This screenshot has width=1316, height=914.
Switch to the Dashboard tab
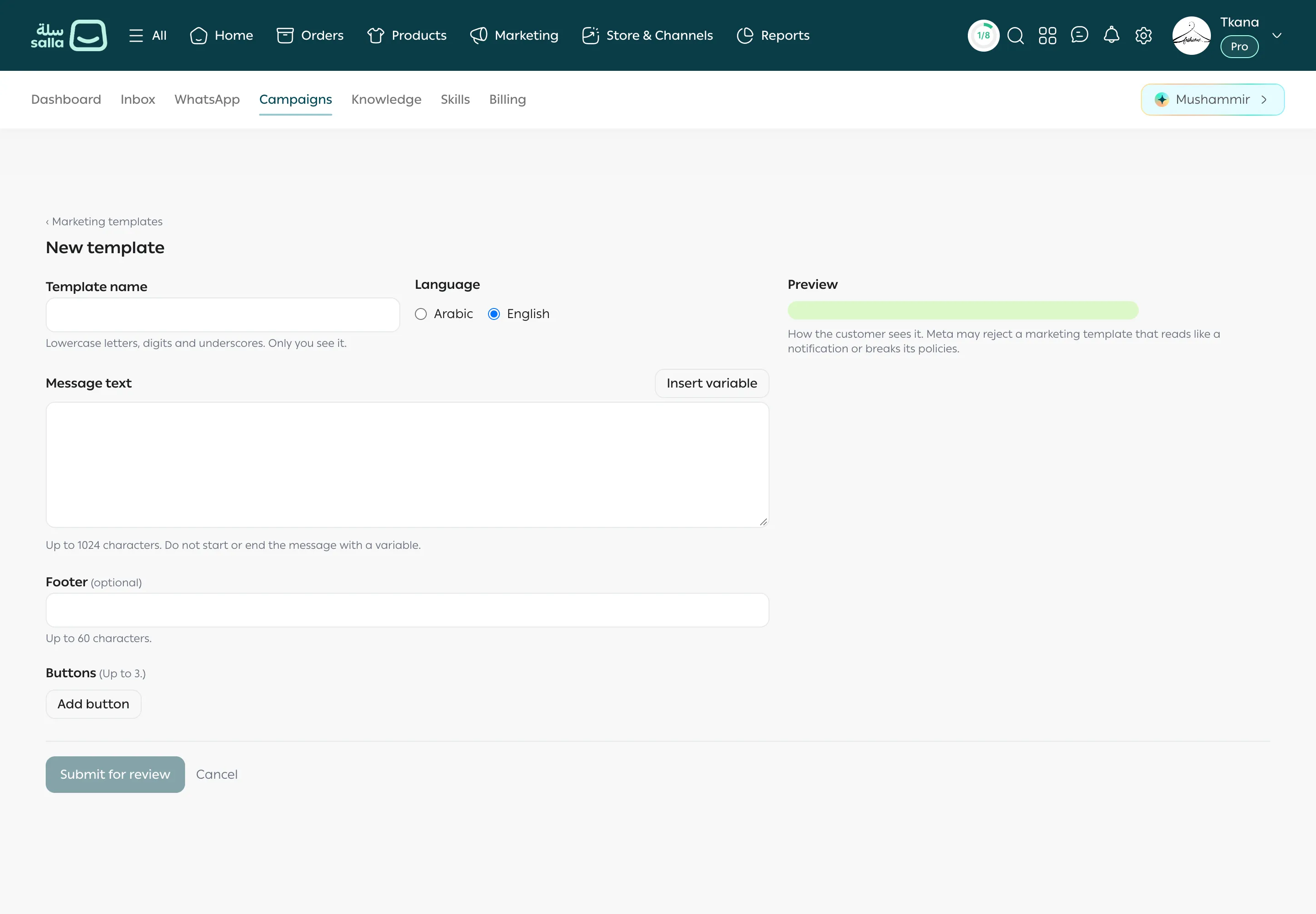point(66,100)
